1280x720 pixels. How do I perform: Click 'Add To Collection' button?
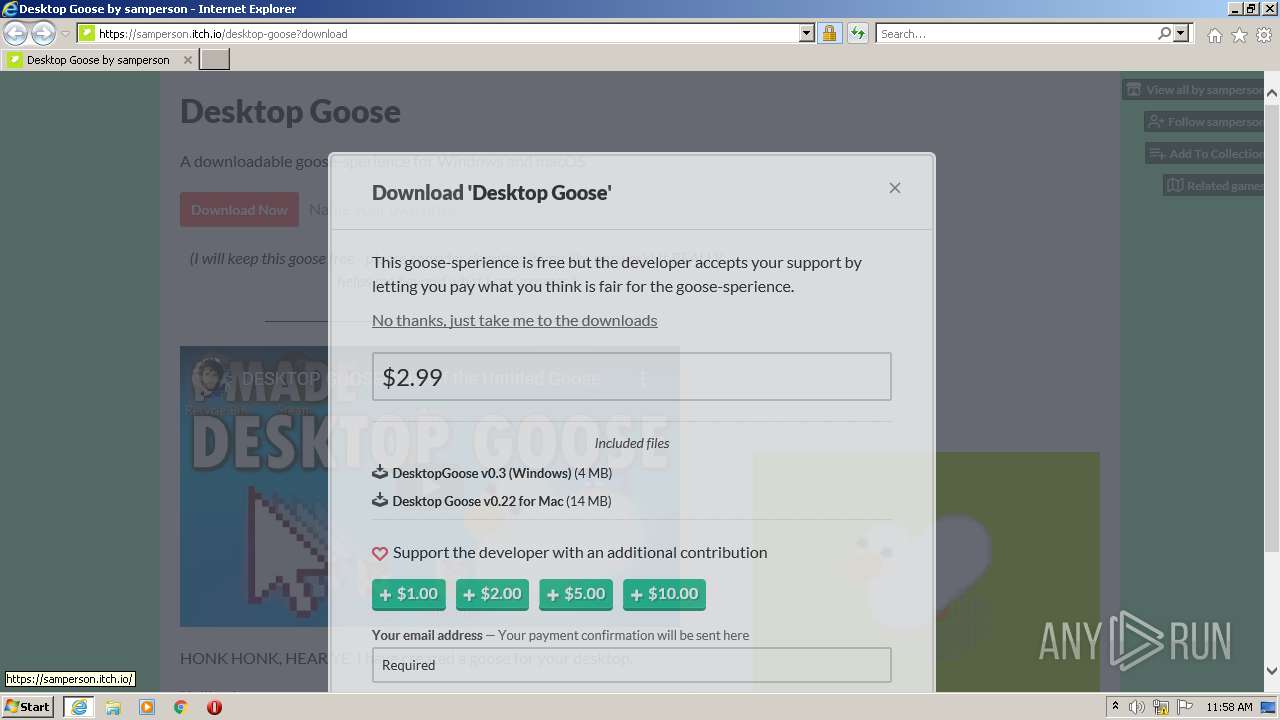click(1206, 154)
